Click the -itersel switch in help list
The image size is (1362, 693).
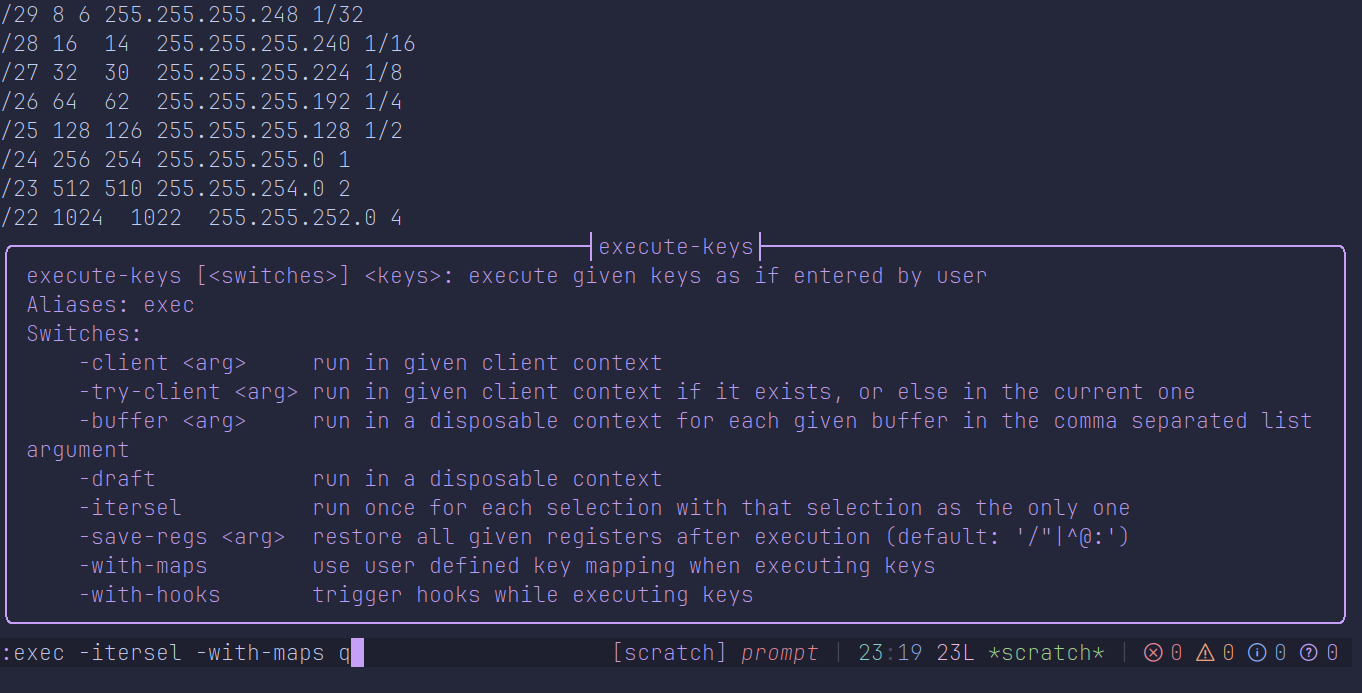(x=130, y=508)
